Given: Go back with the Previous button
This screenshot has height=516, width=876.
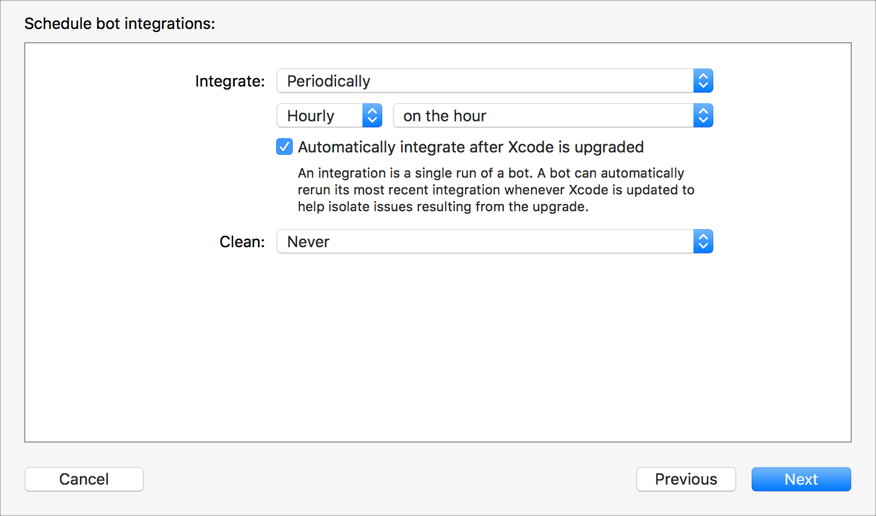Looking at the screenshot, I should pyautogui.click(x=686, y=479).
